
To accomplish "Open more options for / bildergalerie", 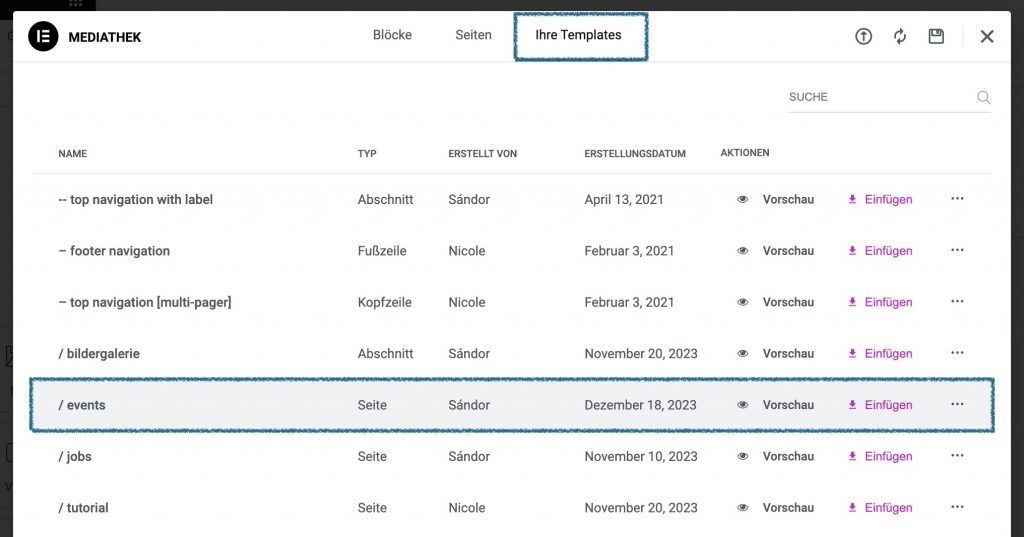I will tap(957, 353).
